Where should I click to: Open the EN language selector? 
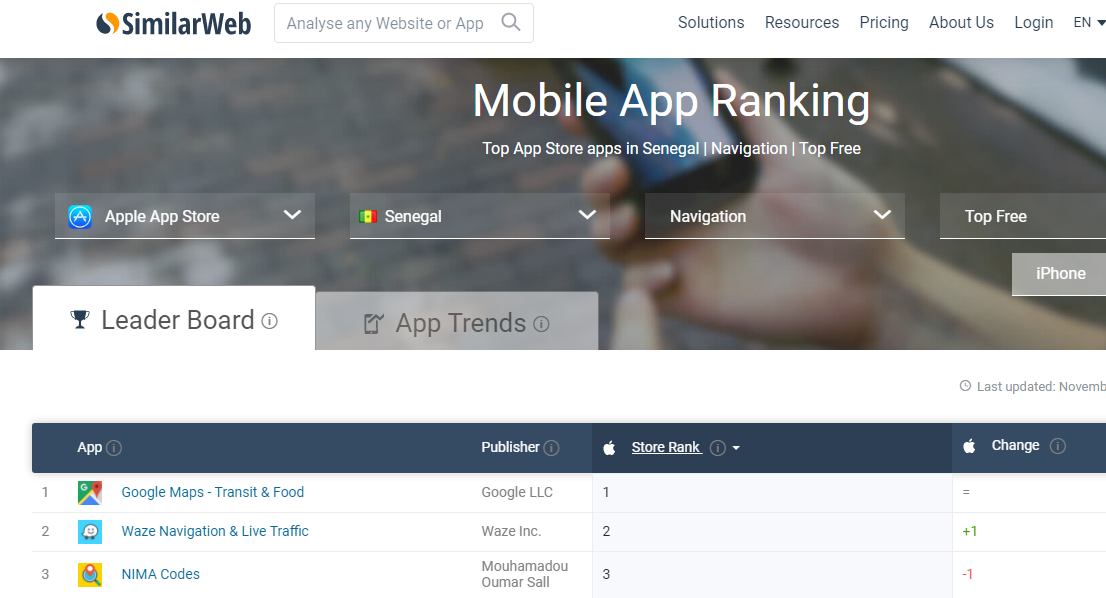(1089, 23)
